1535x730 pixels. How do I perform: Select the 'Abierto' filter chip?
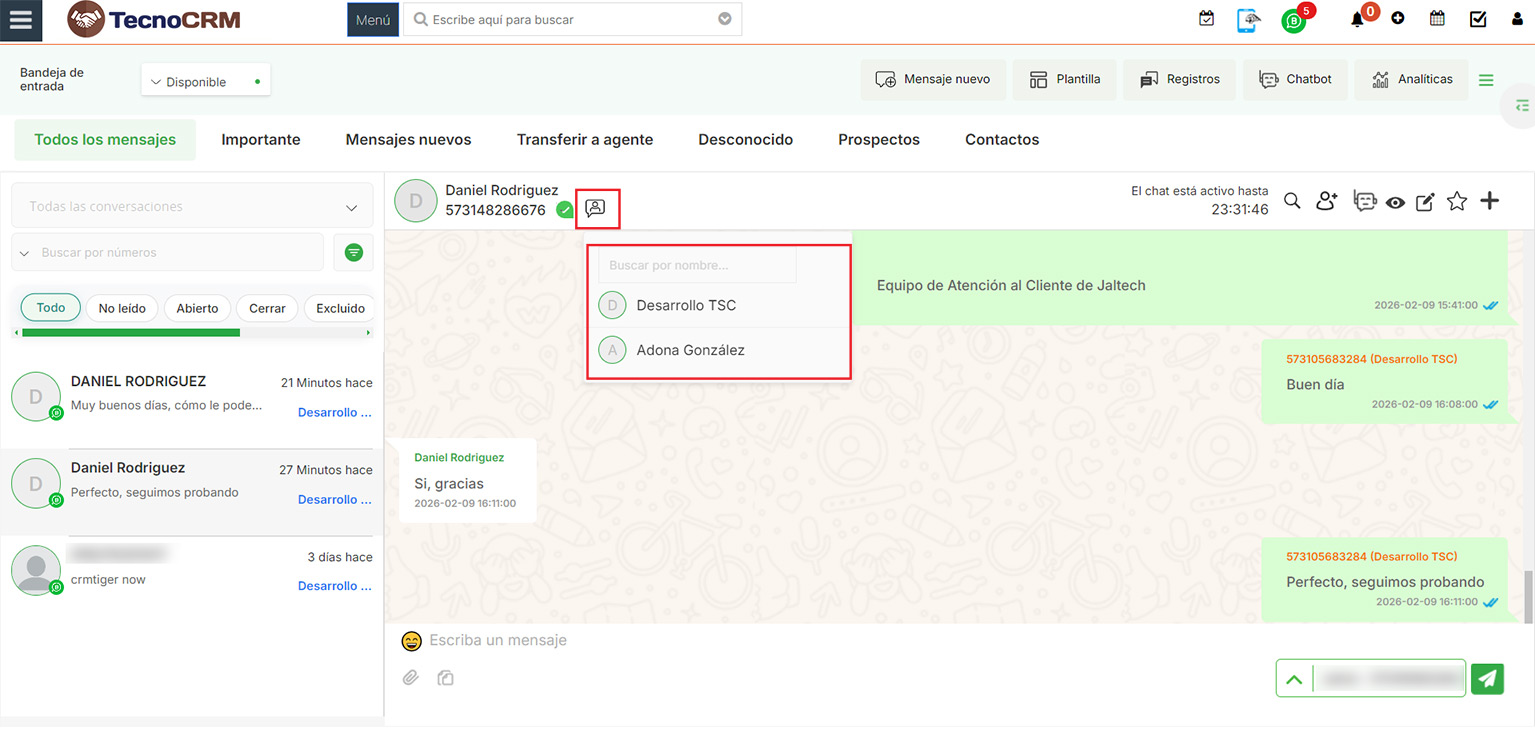(x=197, y=308)
